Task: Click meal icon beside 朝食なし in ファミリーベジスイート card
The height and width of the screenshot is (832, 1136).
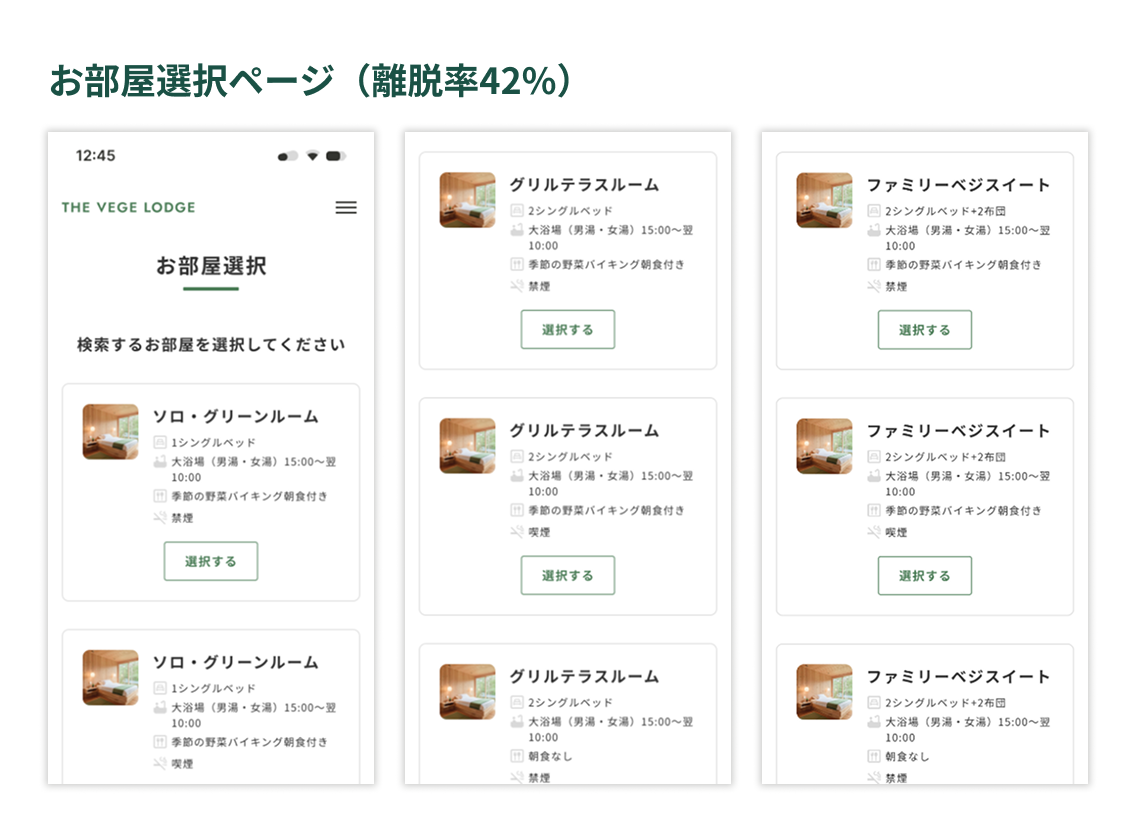Action: (x=874, y=756)
